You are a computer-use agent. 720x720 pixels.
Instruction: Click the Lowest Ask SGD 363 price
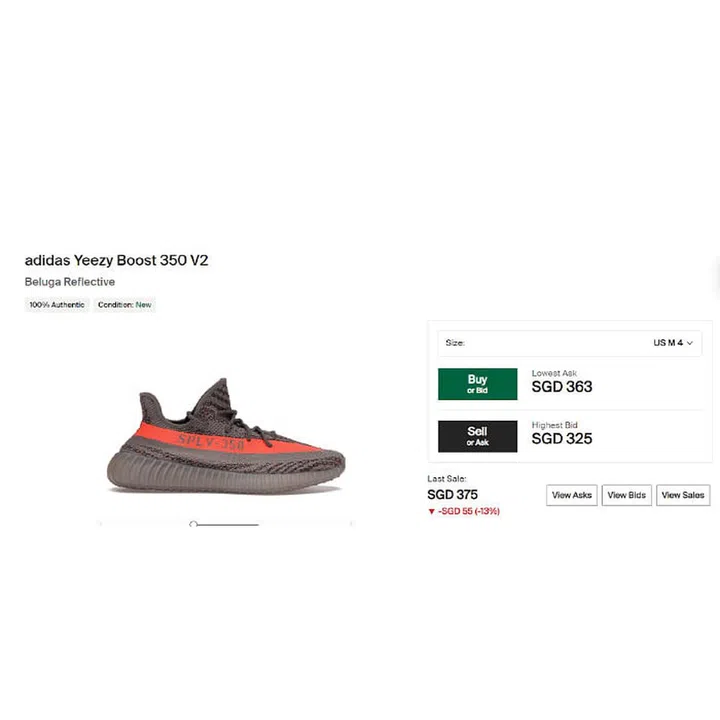[x=562, y=387]
